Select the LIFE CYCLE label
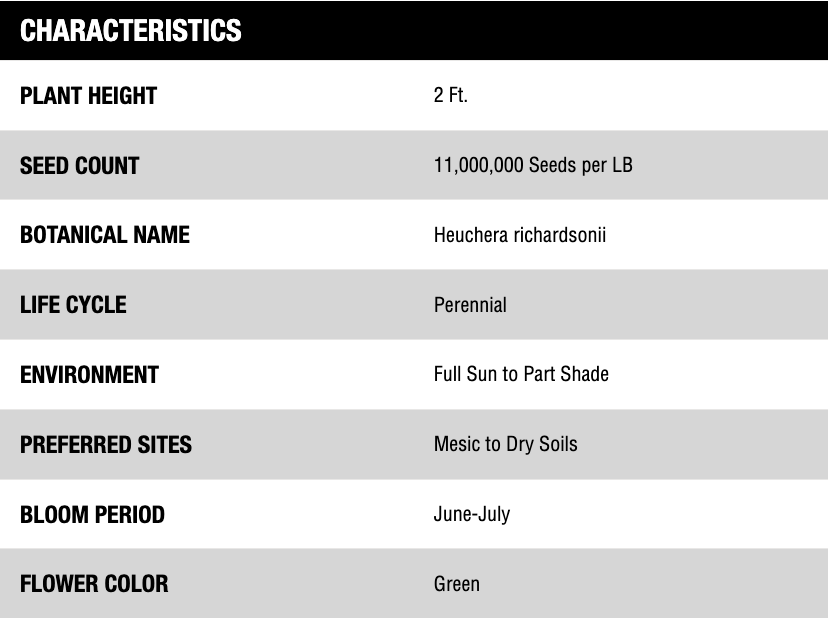This screenshot has width=828, height=619. point(73,305)
